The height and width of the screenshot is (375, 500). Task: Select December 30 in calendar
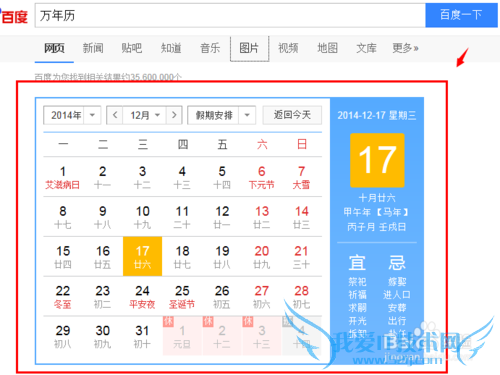(102, 336)
